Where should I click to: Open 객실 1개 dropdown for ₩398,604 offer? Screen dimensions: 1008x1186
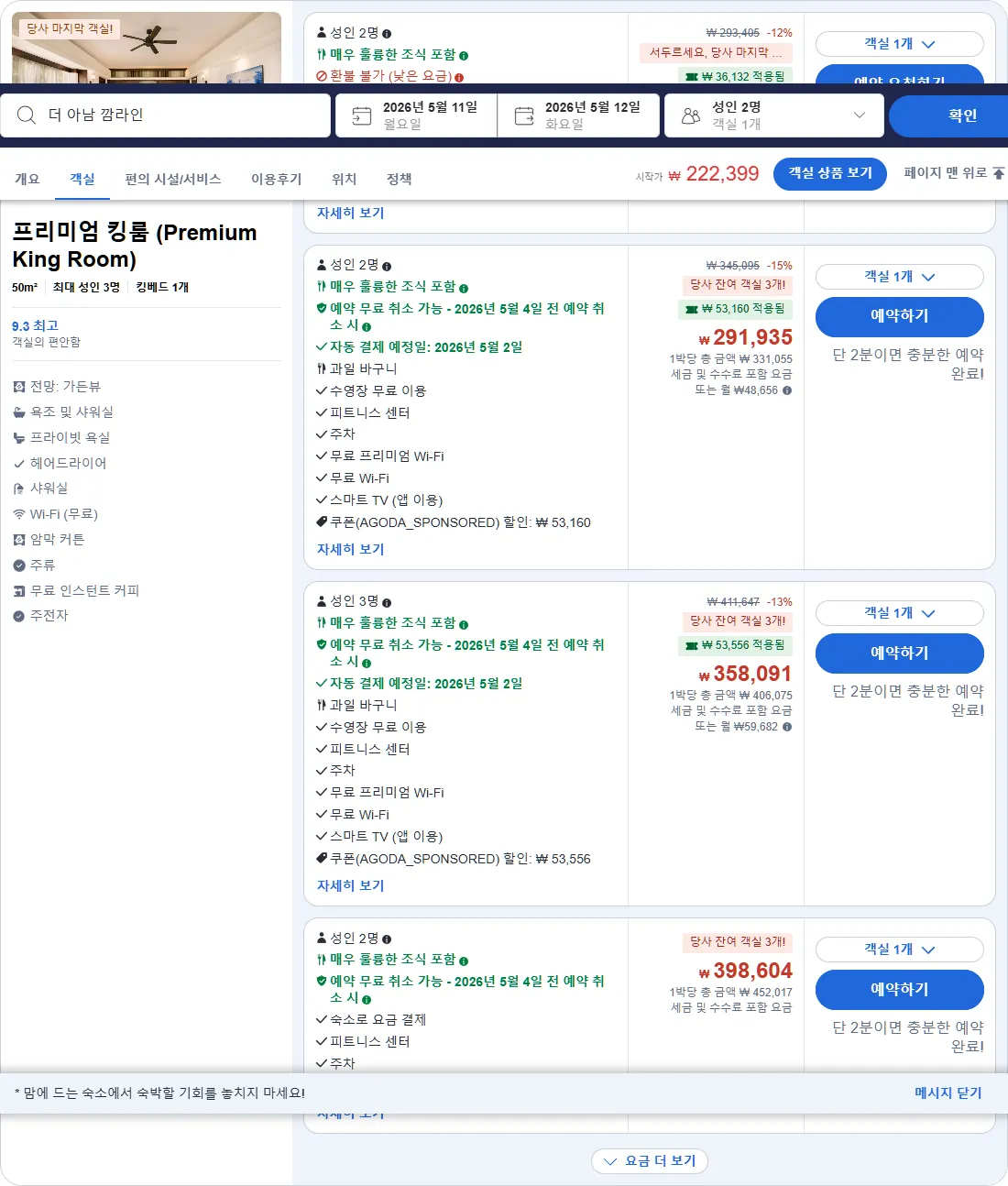click(x=900, y=950)
